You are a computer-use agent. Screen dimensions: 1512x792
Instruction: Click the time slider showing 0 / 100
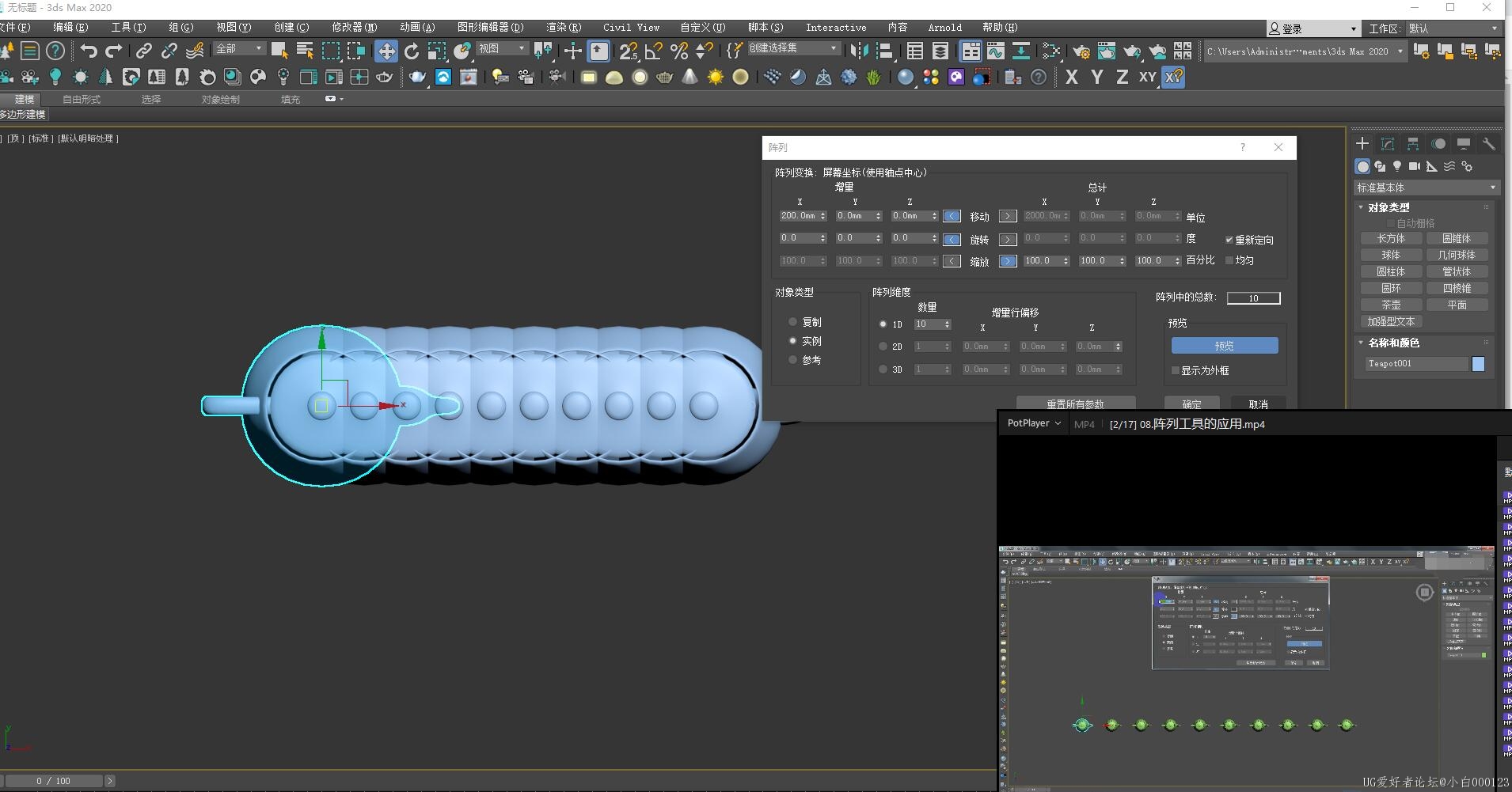tap(53, 781)
